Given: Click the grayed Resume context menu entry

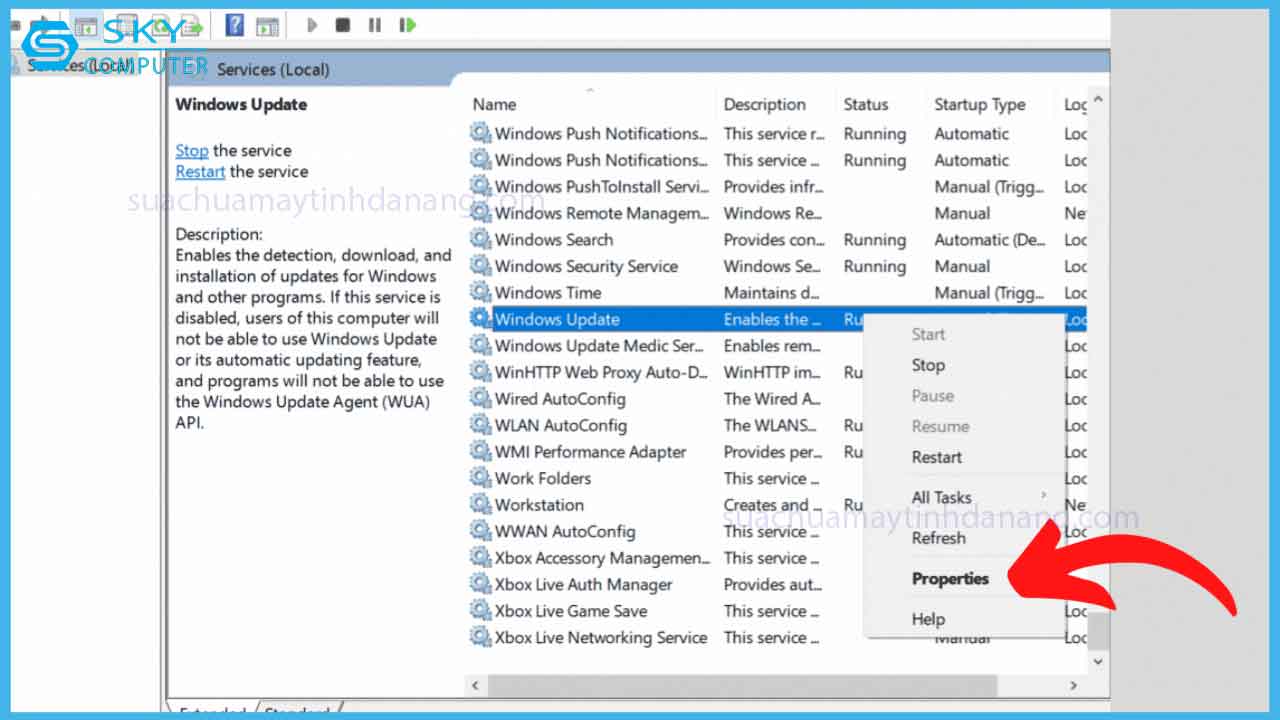Looking at the screenshot, I should (941, 426).
